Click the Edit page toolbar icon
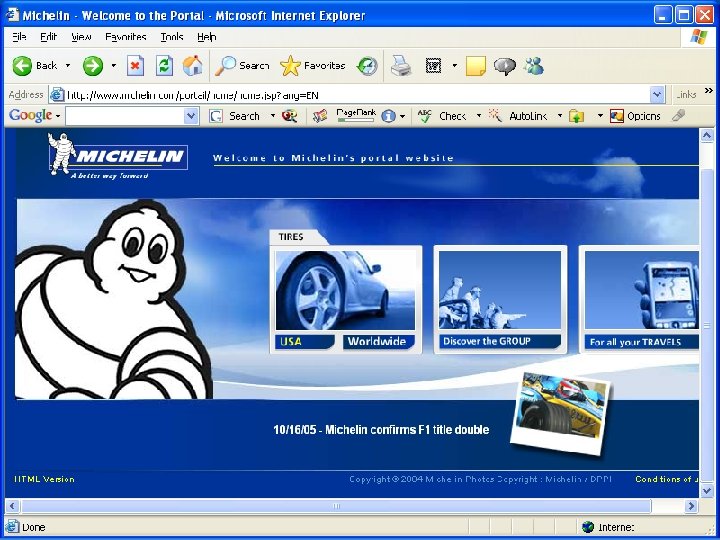The width and height of the screenshot is (720, 540). [x=433, y=66]
